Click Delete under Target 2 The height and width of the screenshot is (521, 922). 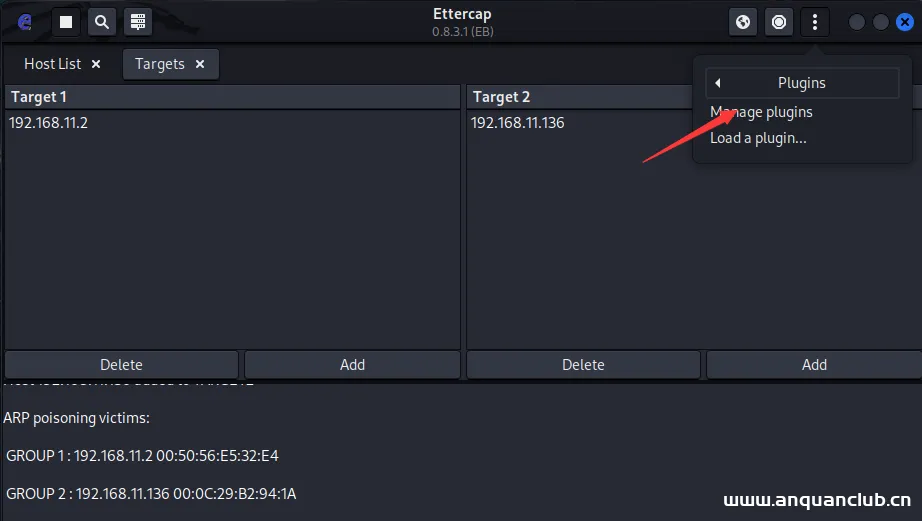tap(583, 364)
